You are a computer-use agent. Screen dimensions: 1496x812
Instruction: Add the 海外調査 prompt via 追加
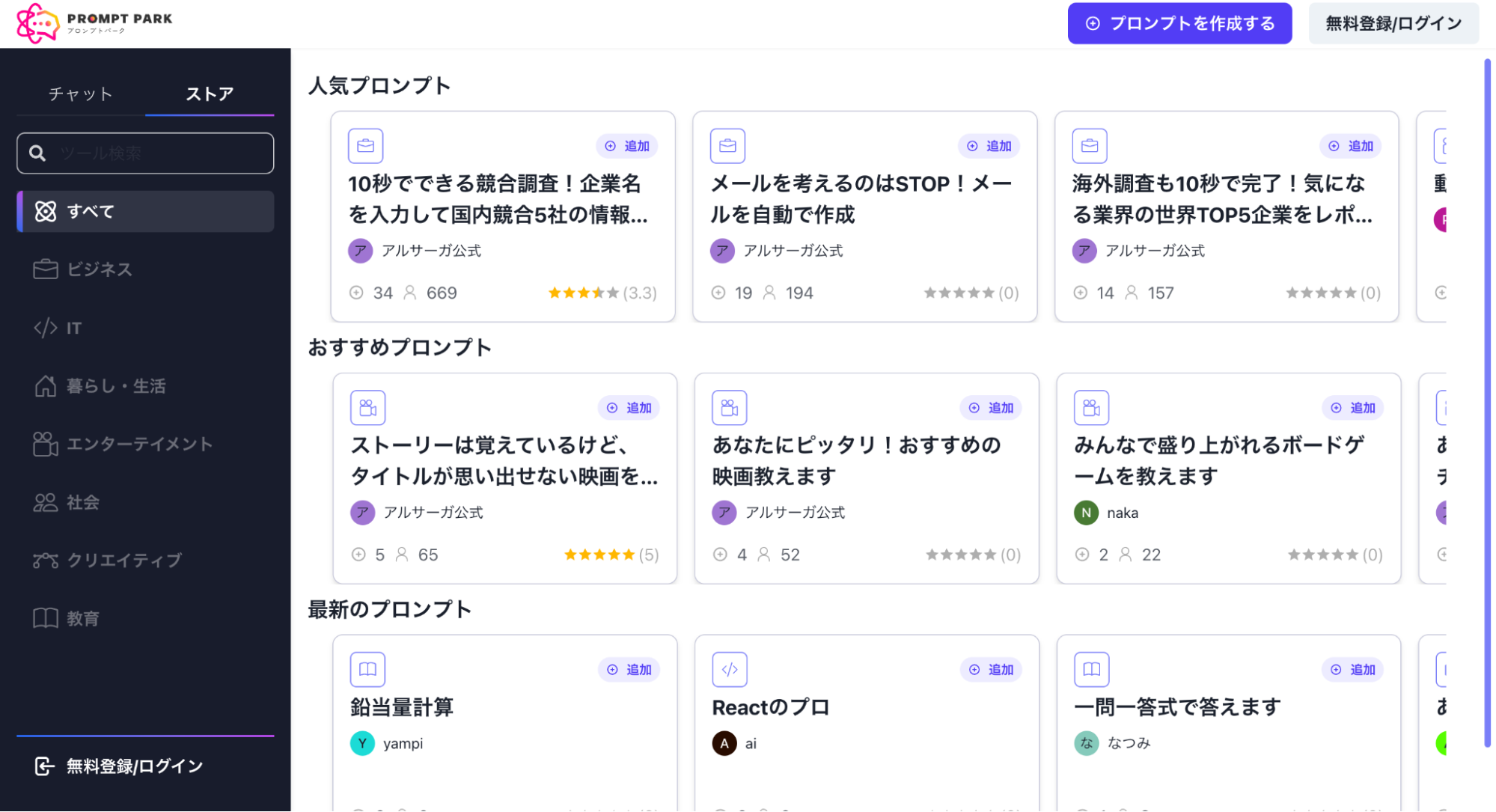[x=1351, y=146]
